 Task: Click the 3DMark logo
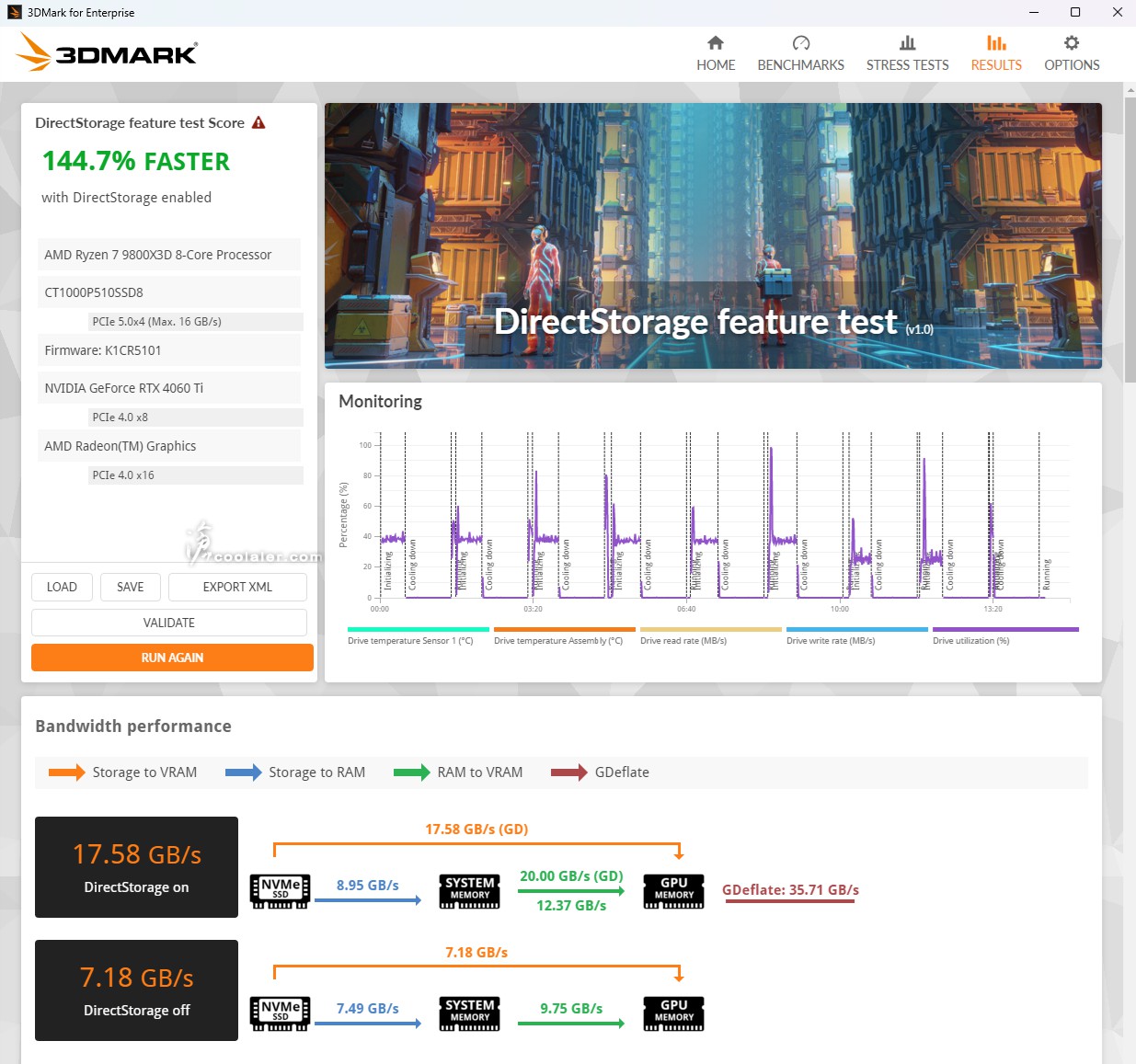[x=107, y=52]
